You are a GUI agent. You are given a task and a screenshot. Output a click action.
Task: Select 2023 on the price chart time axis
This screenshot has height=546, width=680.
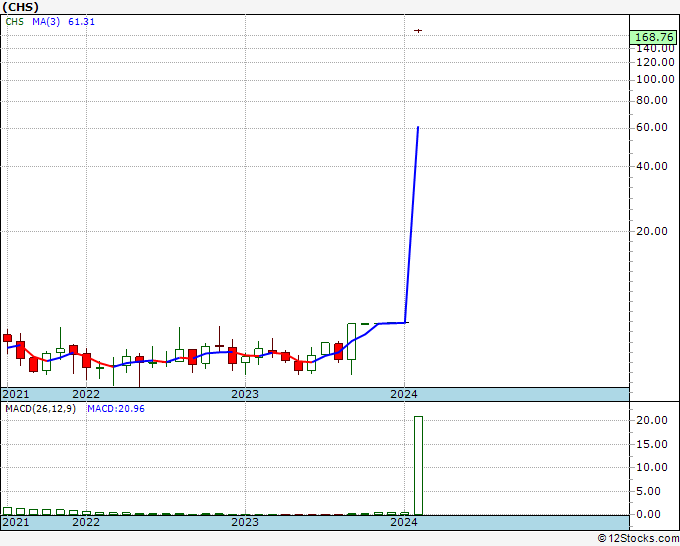[x=245, y=394]
